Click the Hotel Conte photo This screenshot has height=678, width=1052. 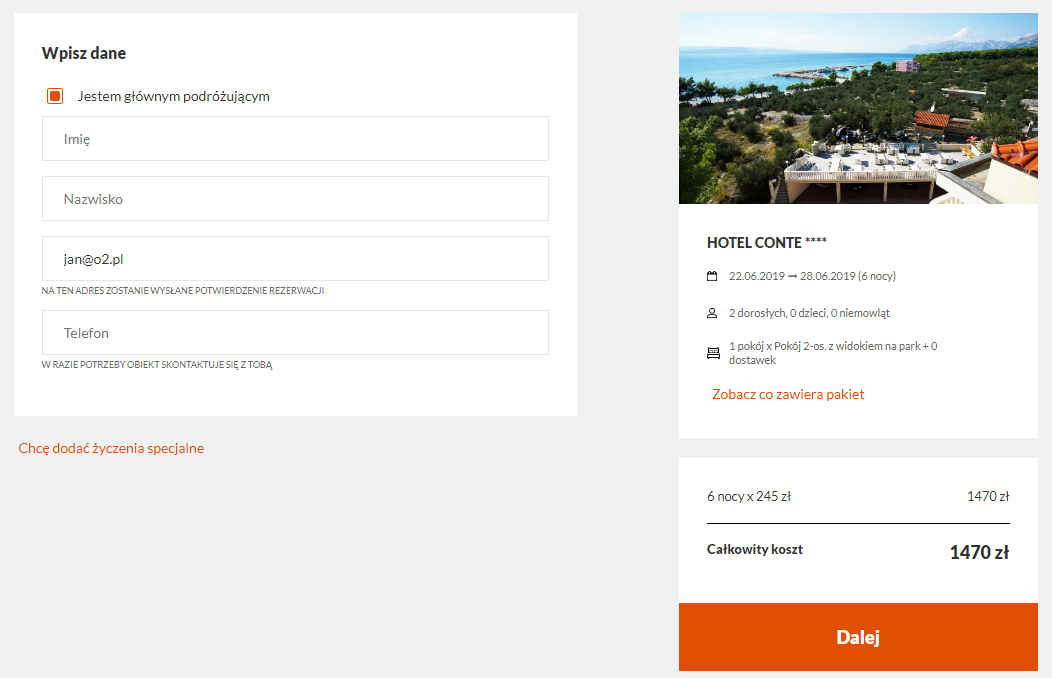pyautogui.click(x=858, y=108)
